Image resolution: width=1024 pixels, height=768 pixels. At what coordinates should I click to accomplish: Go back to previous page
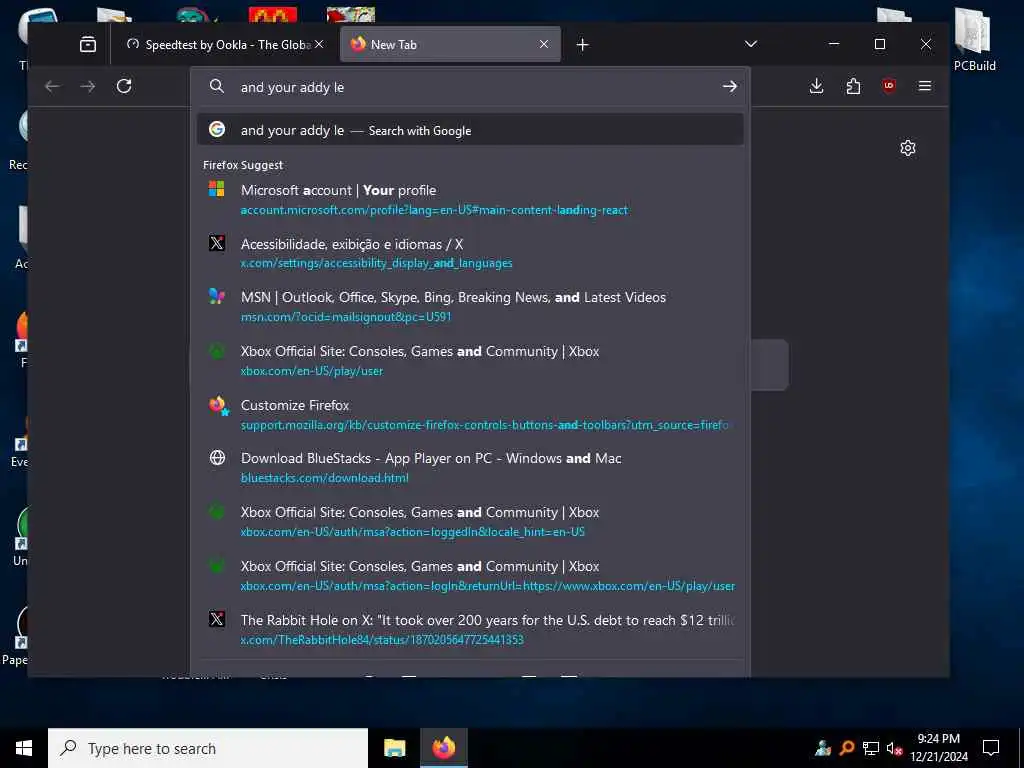pos(52,86)
